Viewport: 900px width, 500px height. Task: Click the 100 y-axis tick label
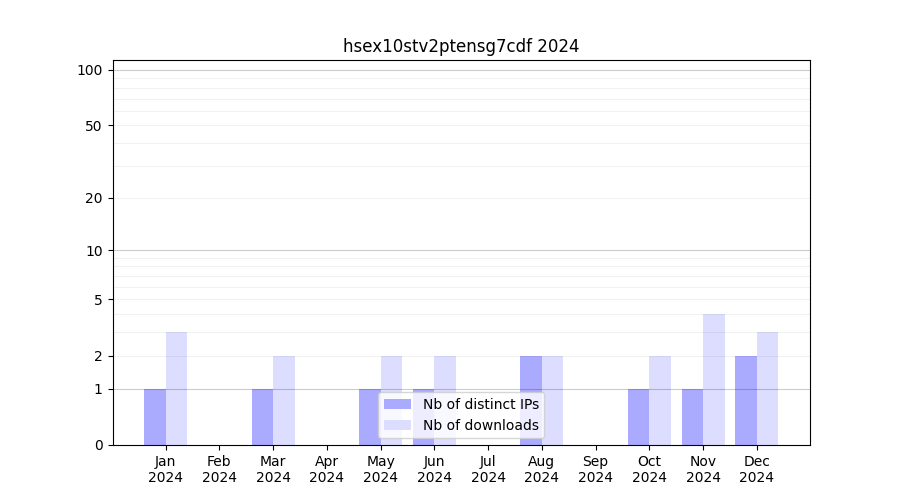point(90,70)
